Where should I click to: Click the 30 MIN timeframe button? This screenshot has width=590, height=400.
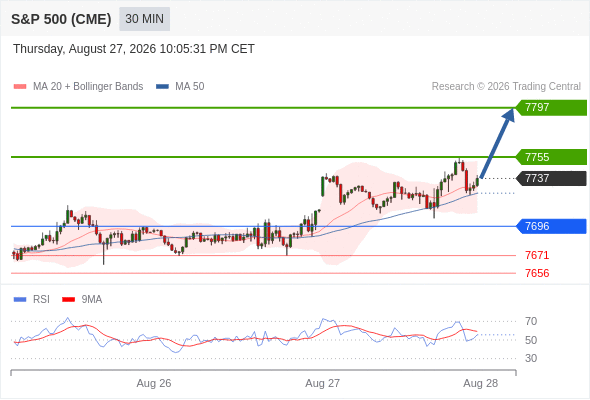(144, 19)
